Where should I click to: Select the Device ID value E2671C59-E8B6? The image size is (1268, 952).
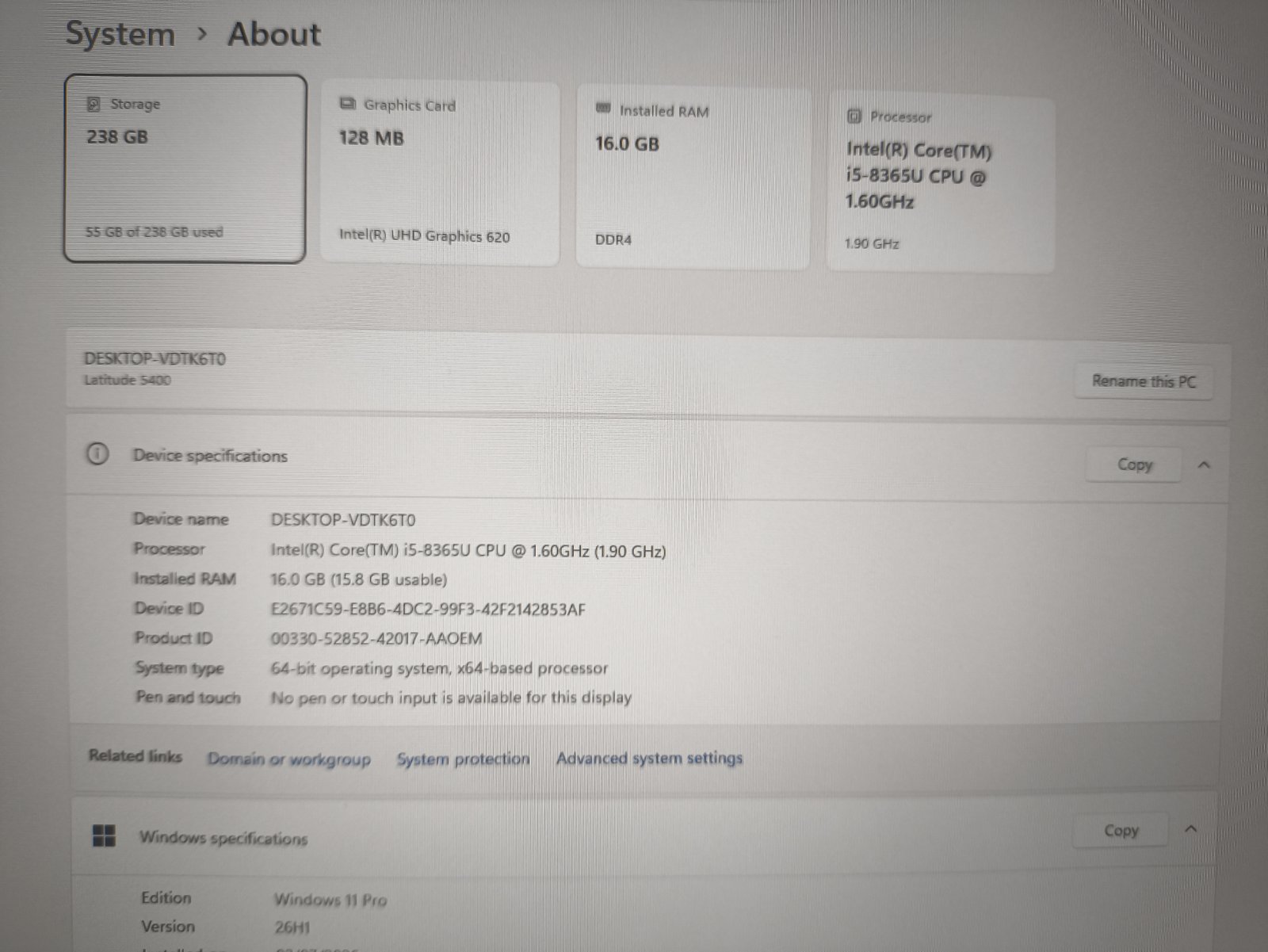pyautogui.click(x=428, y=610)
